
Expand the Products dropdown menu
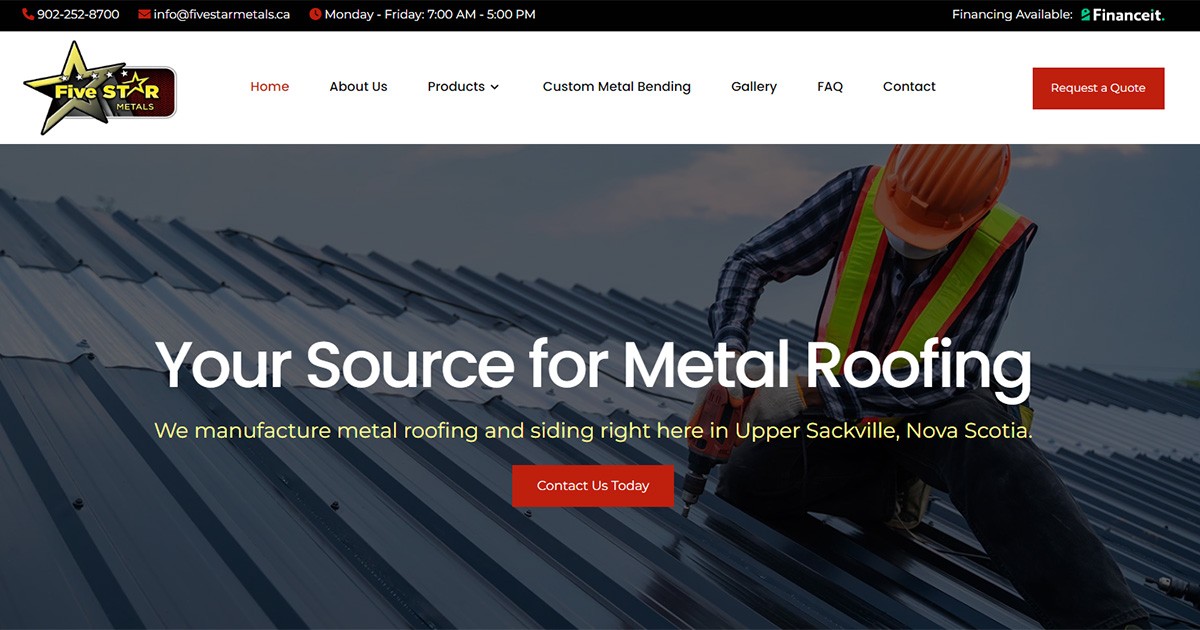pyautogui.click(x=463, y=86)
